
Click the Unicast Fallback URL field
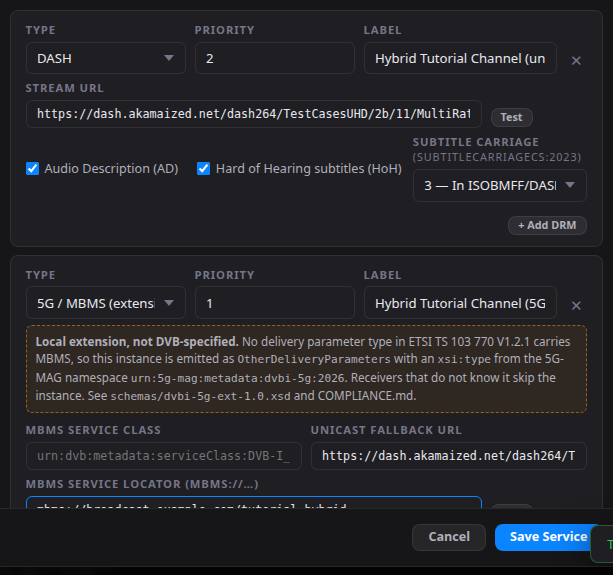(449, 456)
